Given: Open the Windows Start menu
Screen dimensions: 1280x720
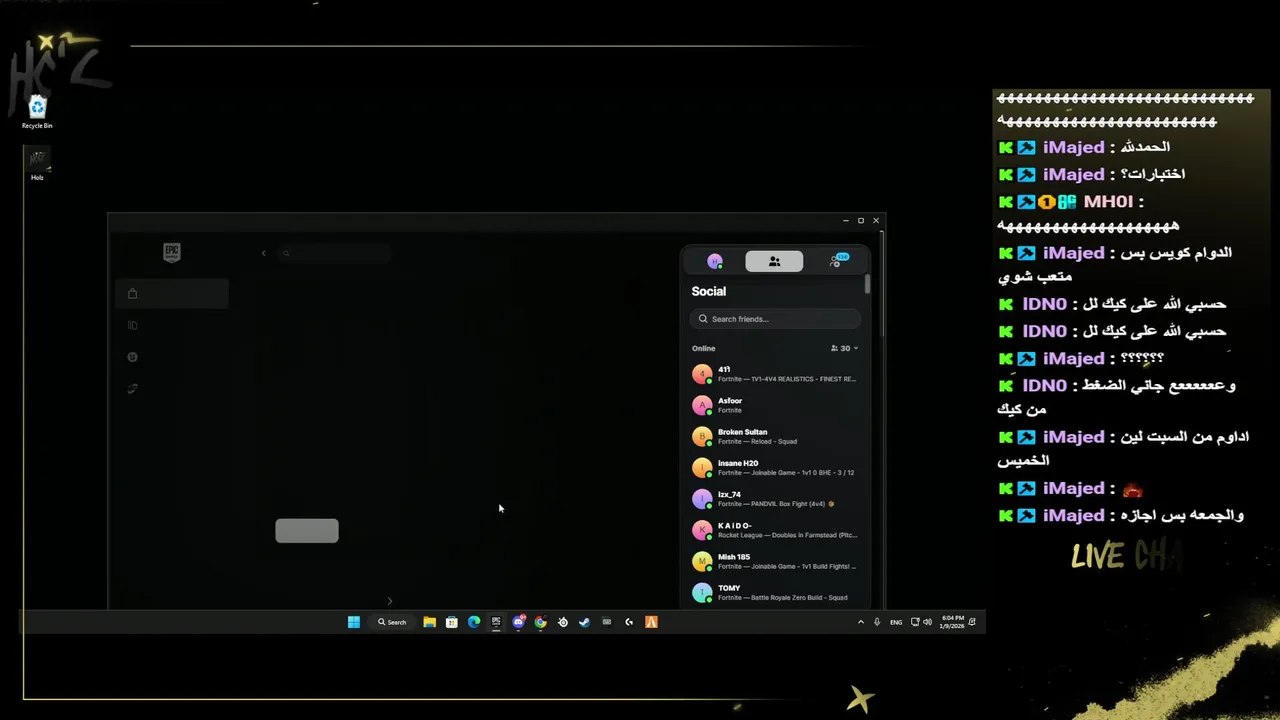Looking at the screenshot, I should pos(353,622).
